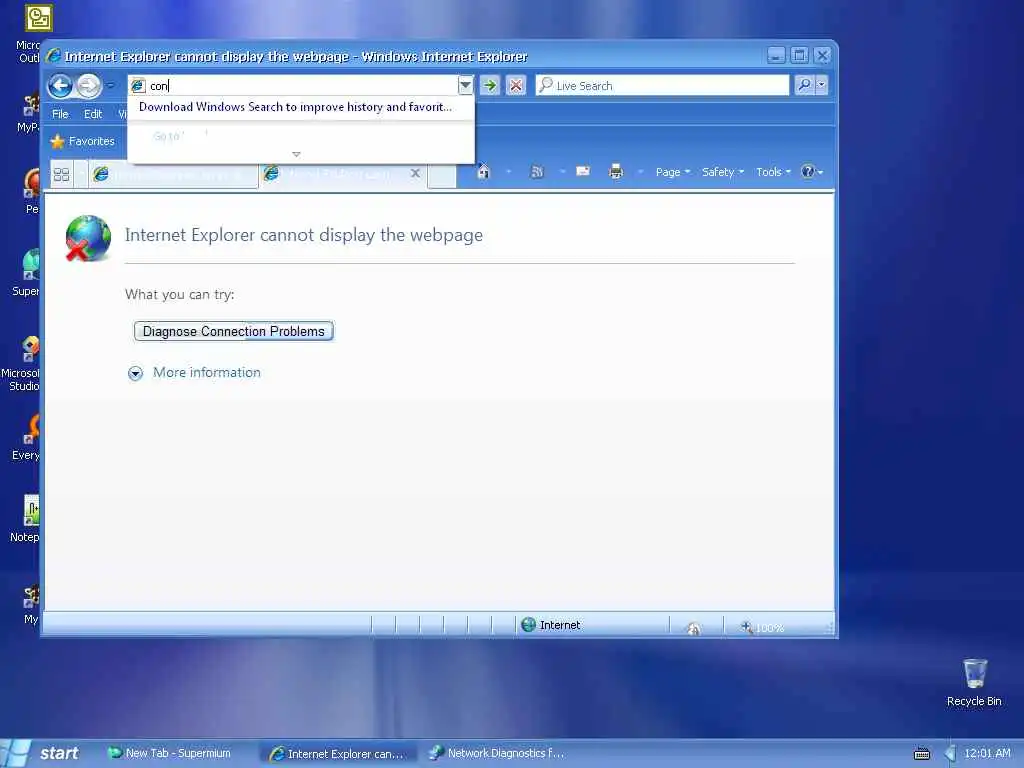Click the Home page icon

483,172
